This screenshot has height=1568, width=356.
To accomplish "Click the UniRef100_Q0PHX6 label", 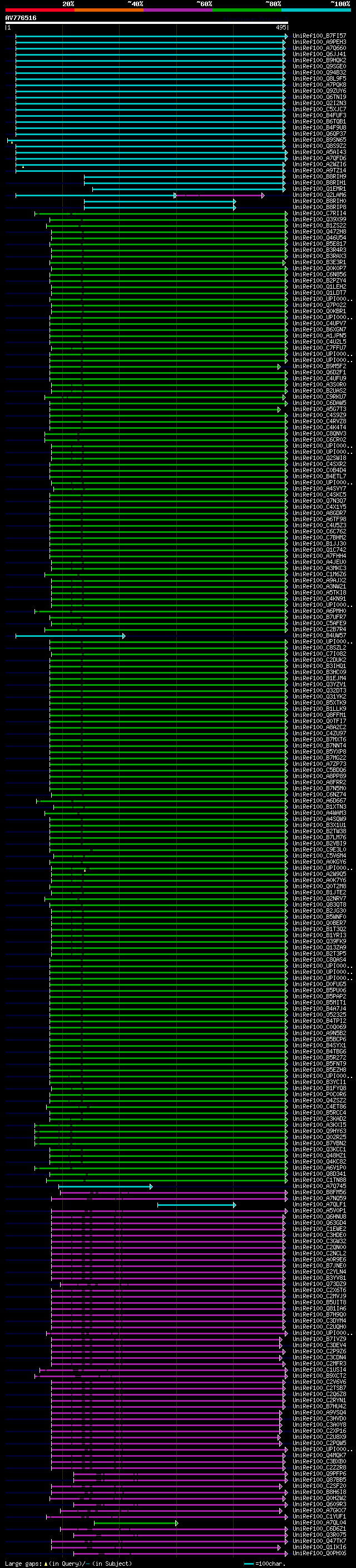I will coord(319,1554).
